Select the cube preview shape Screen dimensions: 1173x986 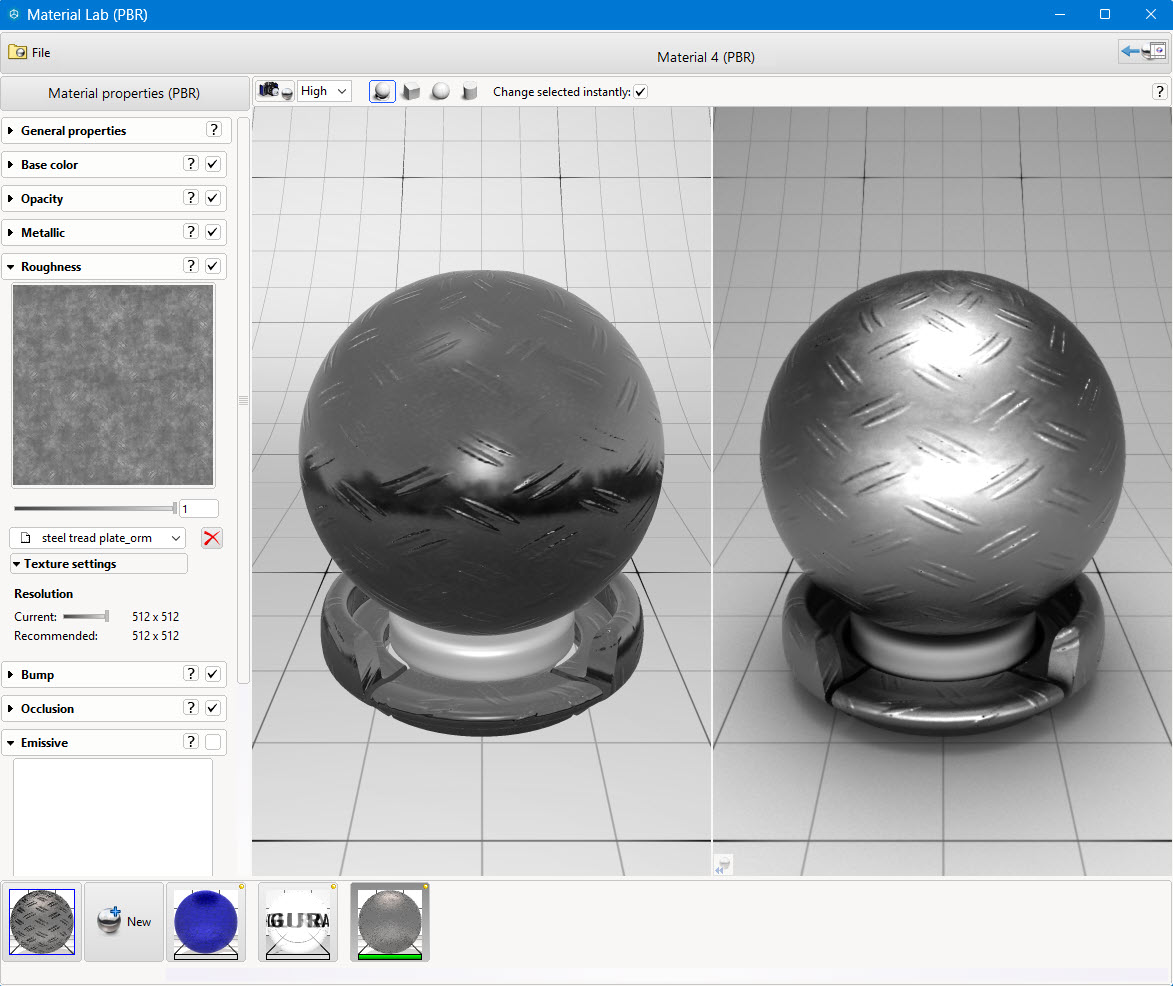(x=411, y=92)
